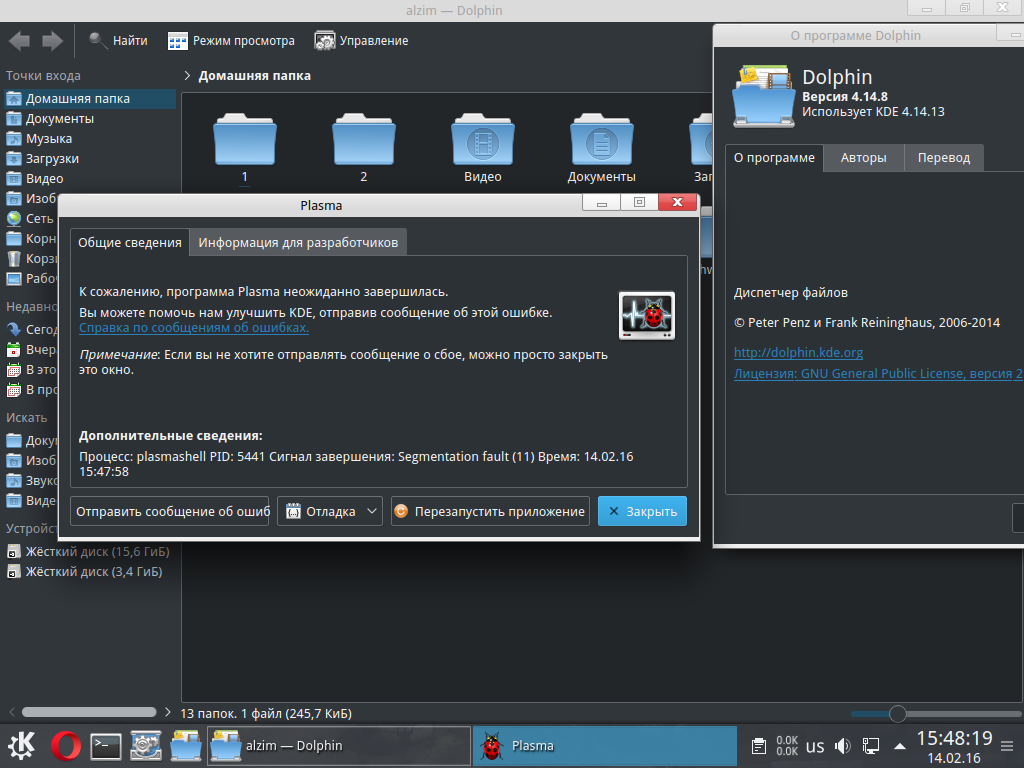The image size is (1024, 768).
Task: Click the breadcrumb arrow before Домашняя папка
Action: point(187,76)
